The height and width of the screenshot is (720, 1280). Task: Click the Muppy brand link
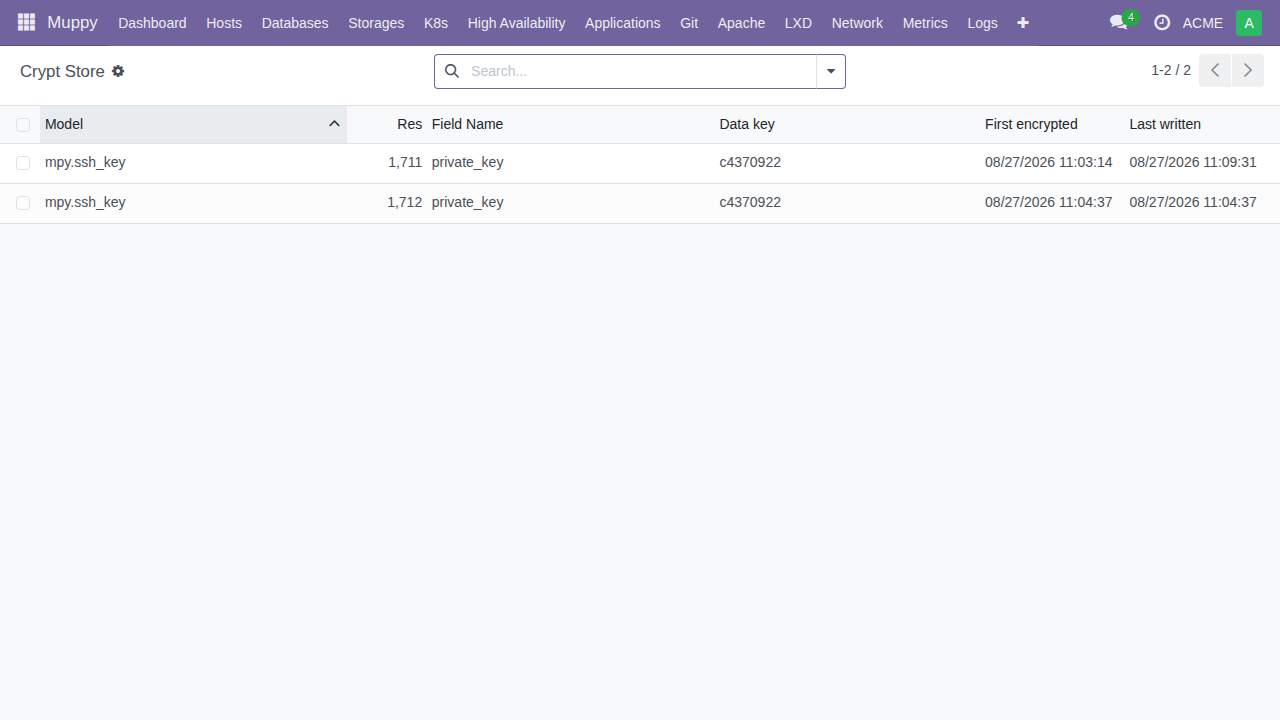[72, 22]
